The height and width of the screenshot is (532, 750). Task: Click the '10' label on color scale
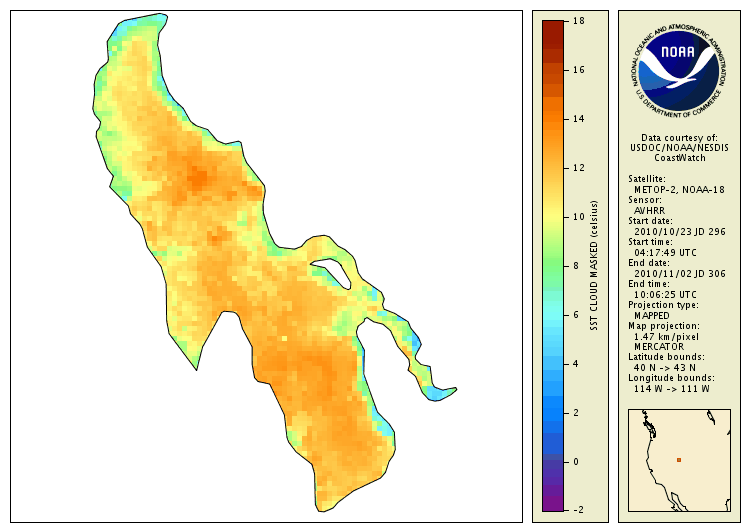[579, 217]
